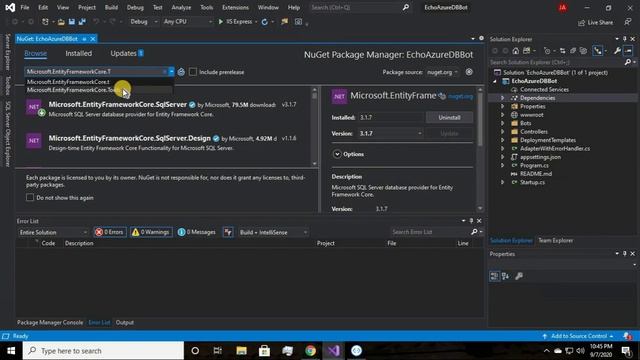The width and height of the screenshot is (640, 360).
Task: Refresh NuGet search results icon
Action: click(x=181, y=72)
